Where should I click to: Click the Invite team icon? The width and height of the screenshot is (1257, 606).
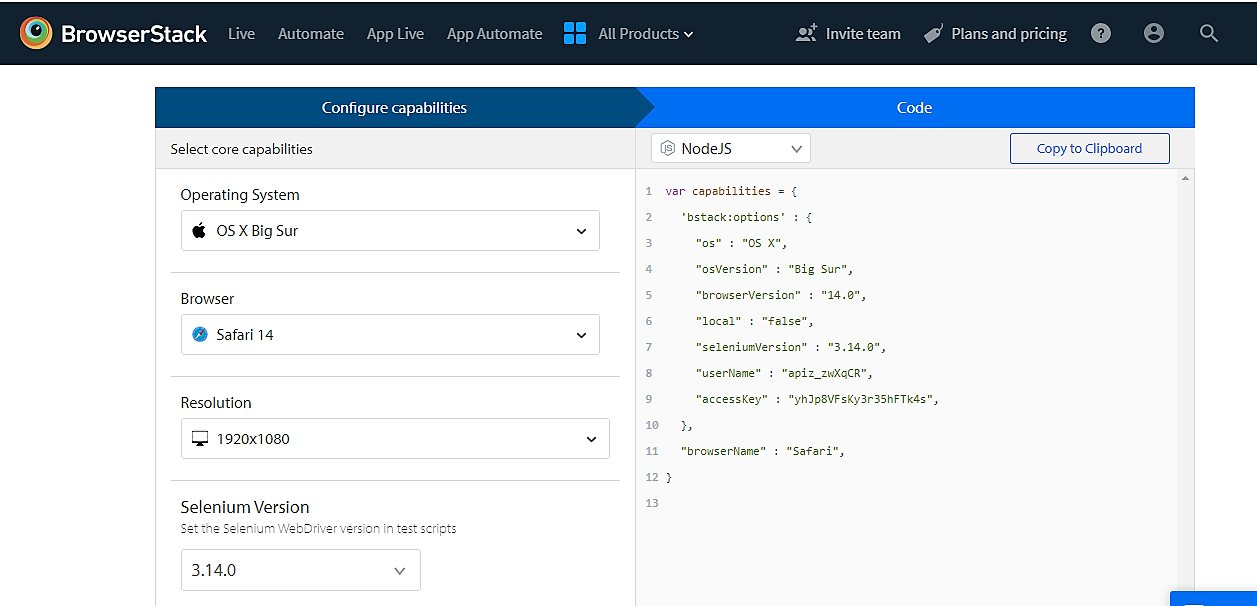click(x=806, y=32)
